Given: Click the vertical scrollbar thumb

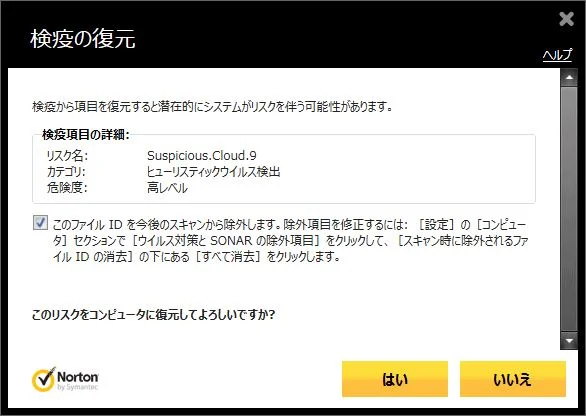Looking at the screenshot, I should [569, 209].
